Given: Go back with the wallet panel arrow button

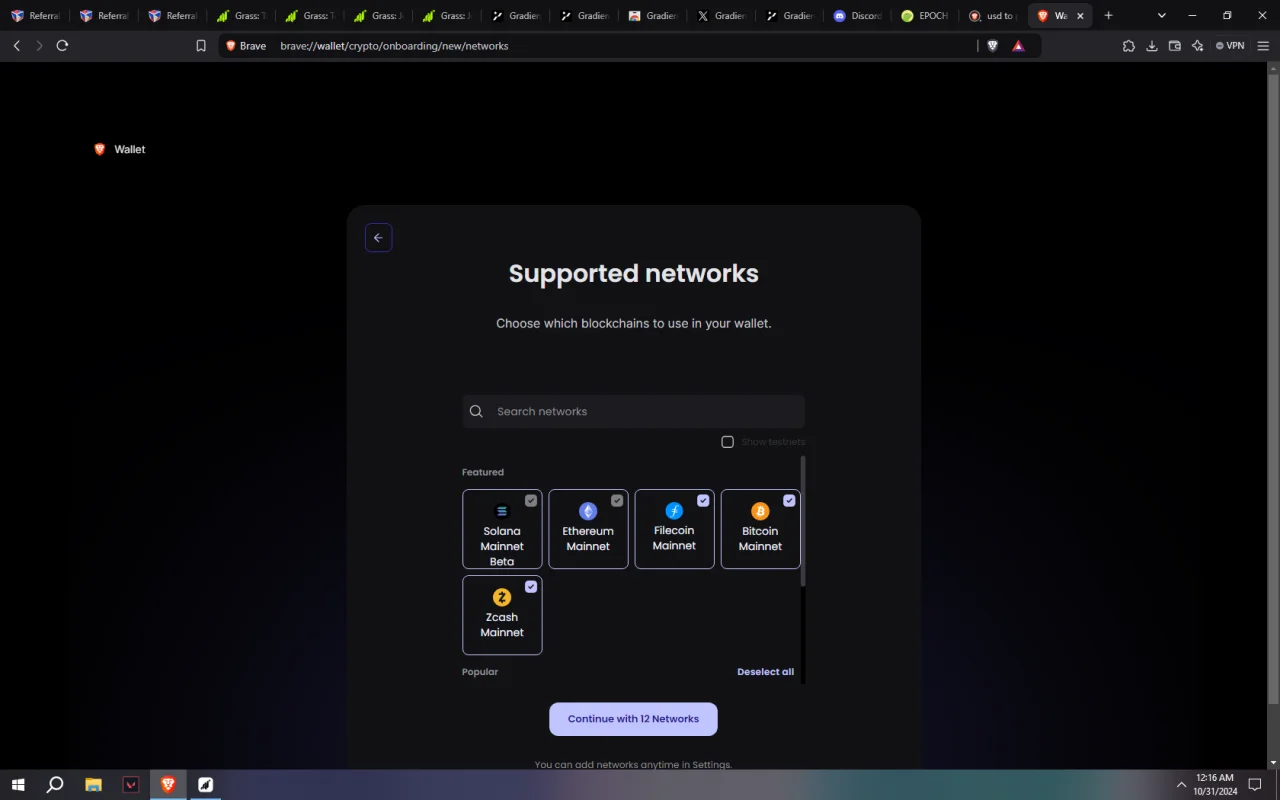Looking at the screenshot, I should pyautogui.click(x=378, y=238).
